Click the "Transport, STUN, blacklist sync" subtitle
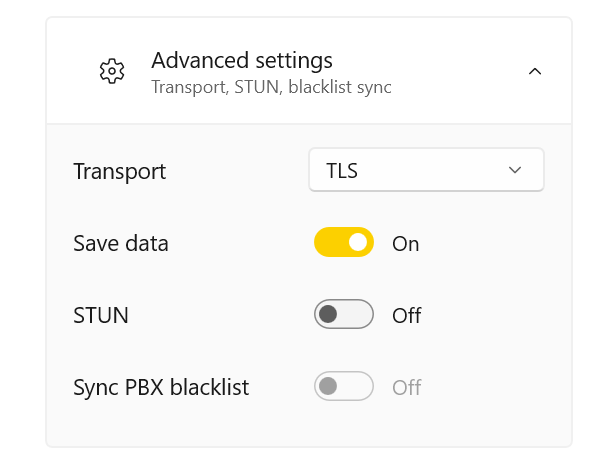 coord(271,87)
